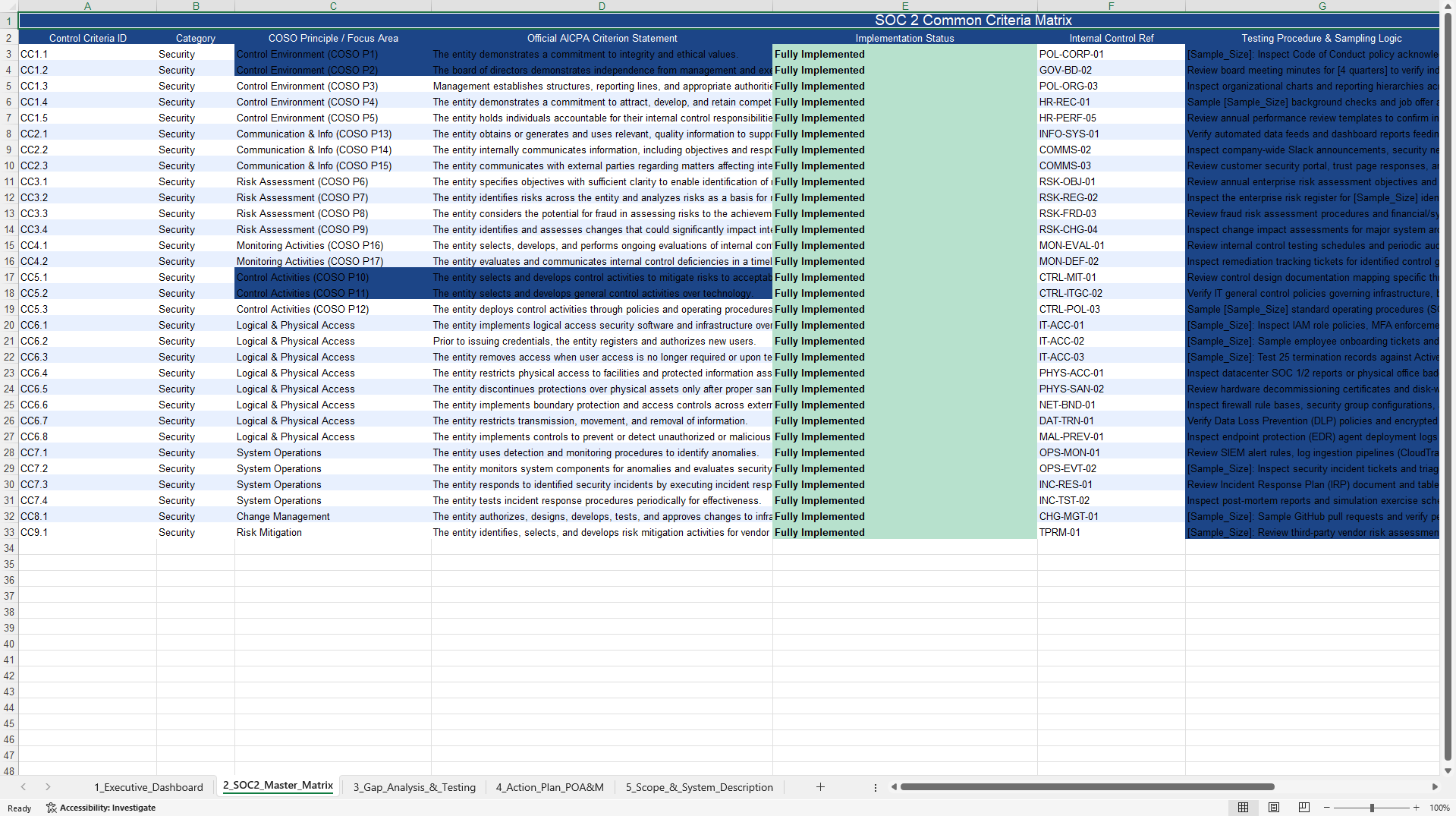Select Change Management focus area cell
The image size is (1456, 816).
click(x=333, y=516)
